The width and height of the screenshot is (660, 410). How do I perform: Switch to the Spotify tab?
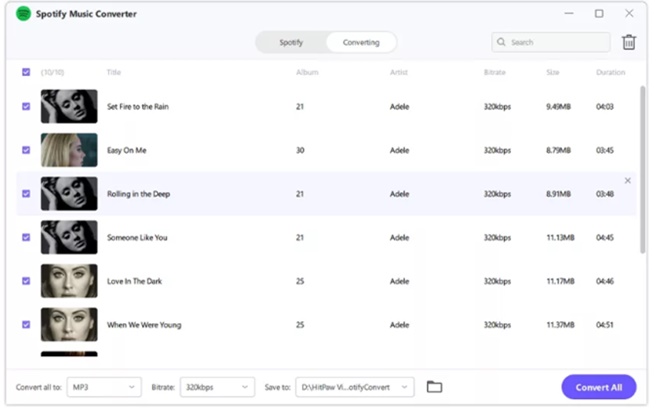tap(291, 43)
